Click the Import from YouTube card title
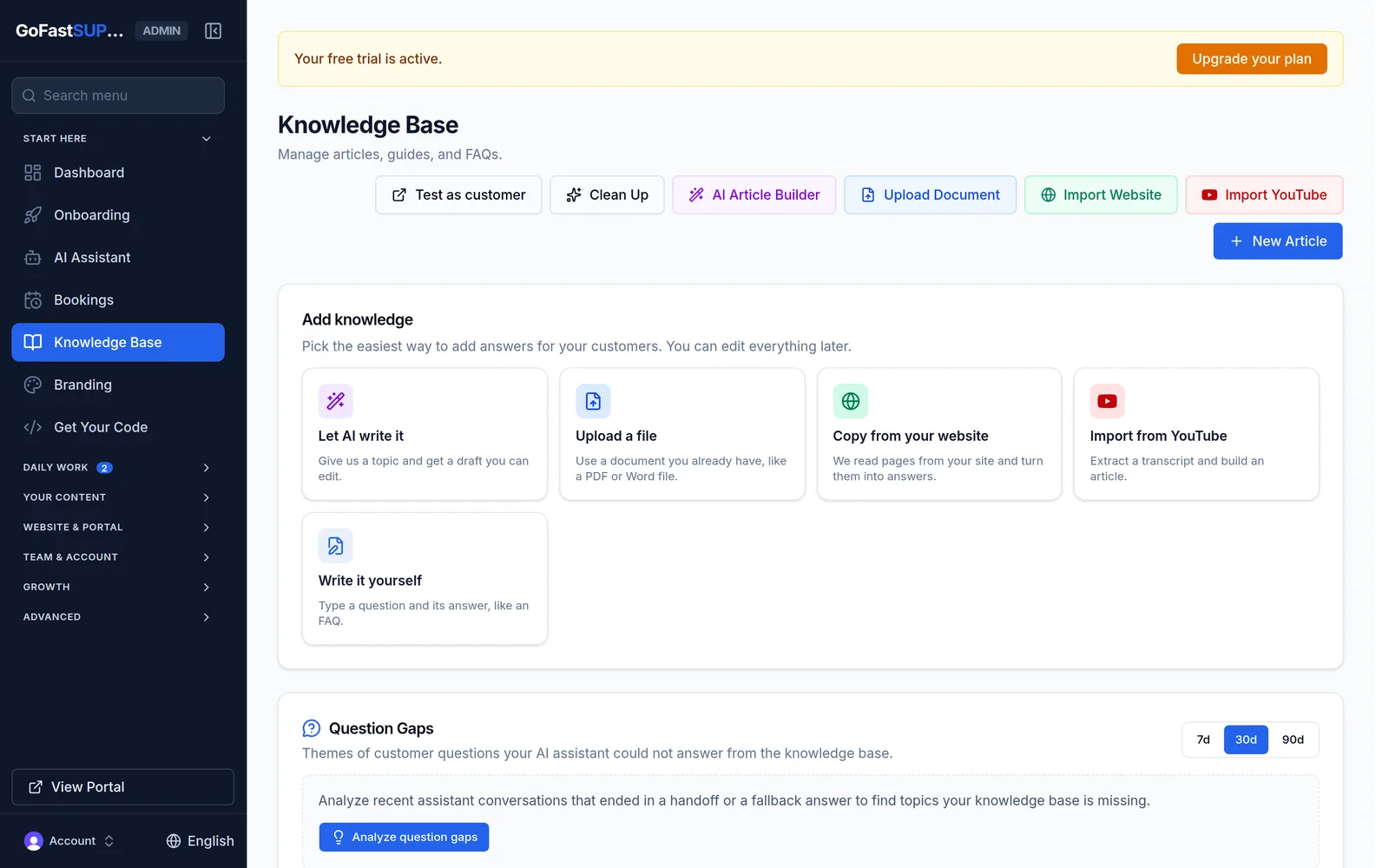Screen dimensions: 1389x868 point(1158,436)
